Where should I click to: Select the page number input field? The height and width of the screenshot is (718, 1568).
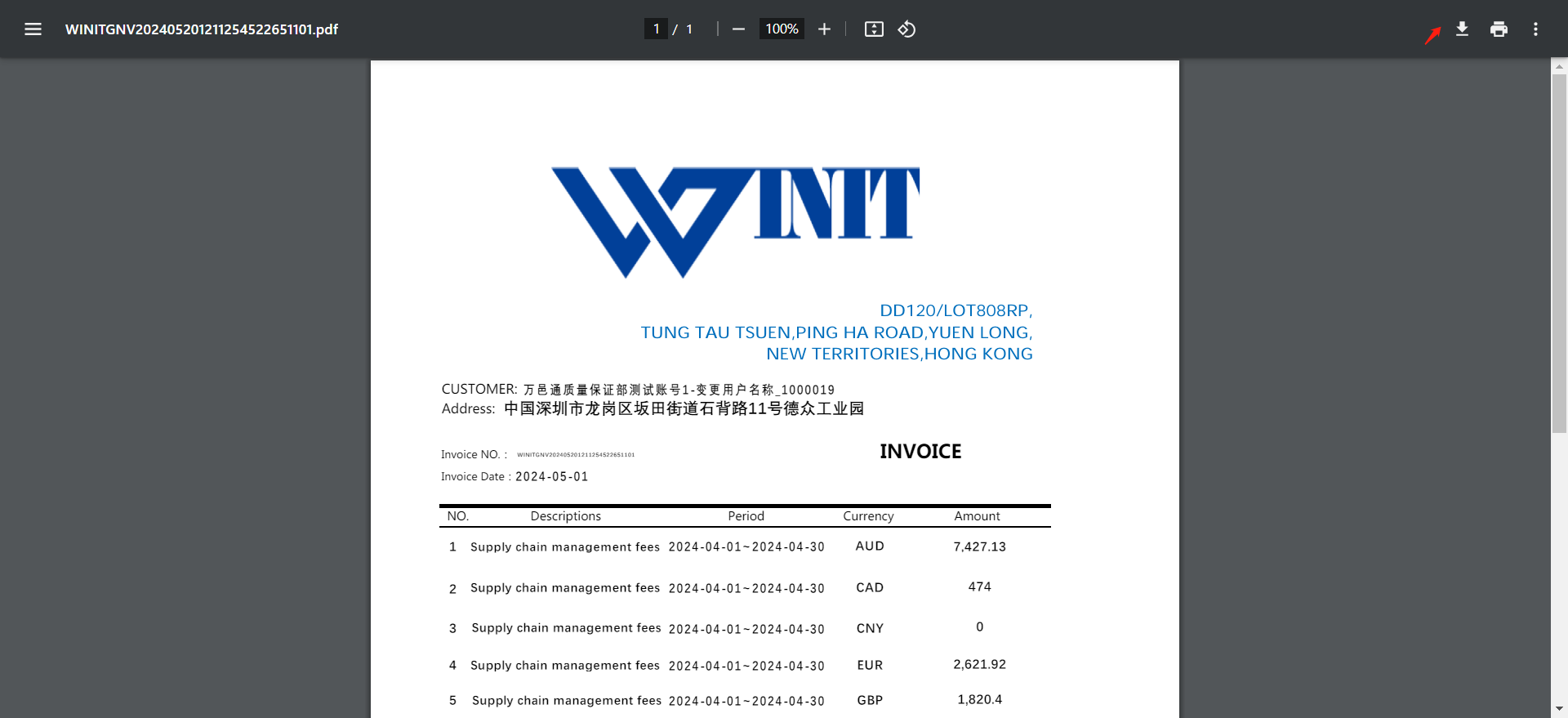coord(656,29)
